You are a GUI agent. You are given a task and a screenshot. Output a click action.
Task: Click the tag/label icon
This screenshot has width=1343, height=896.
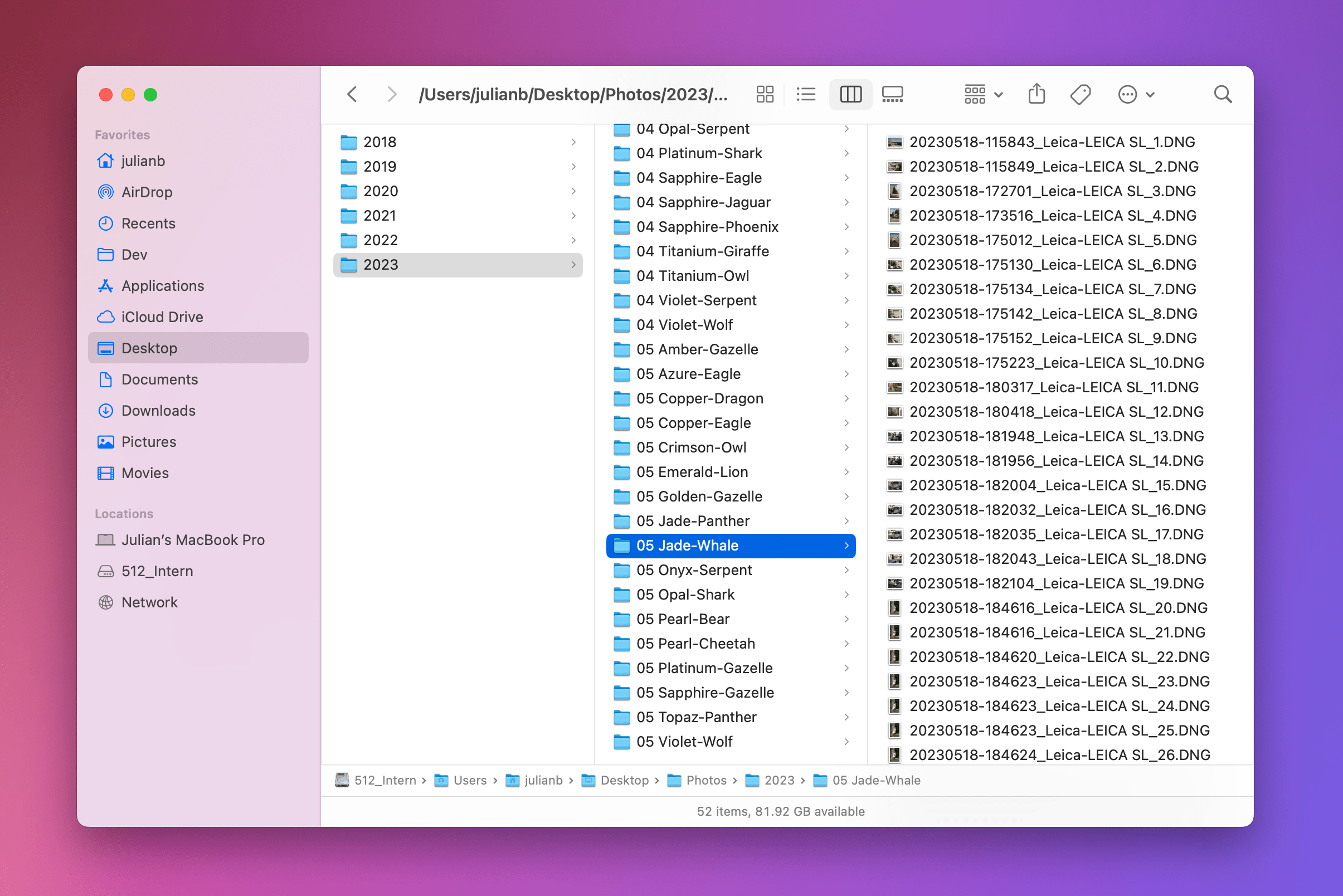point(1081,94)
